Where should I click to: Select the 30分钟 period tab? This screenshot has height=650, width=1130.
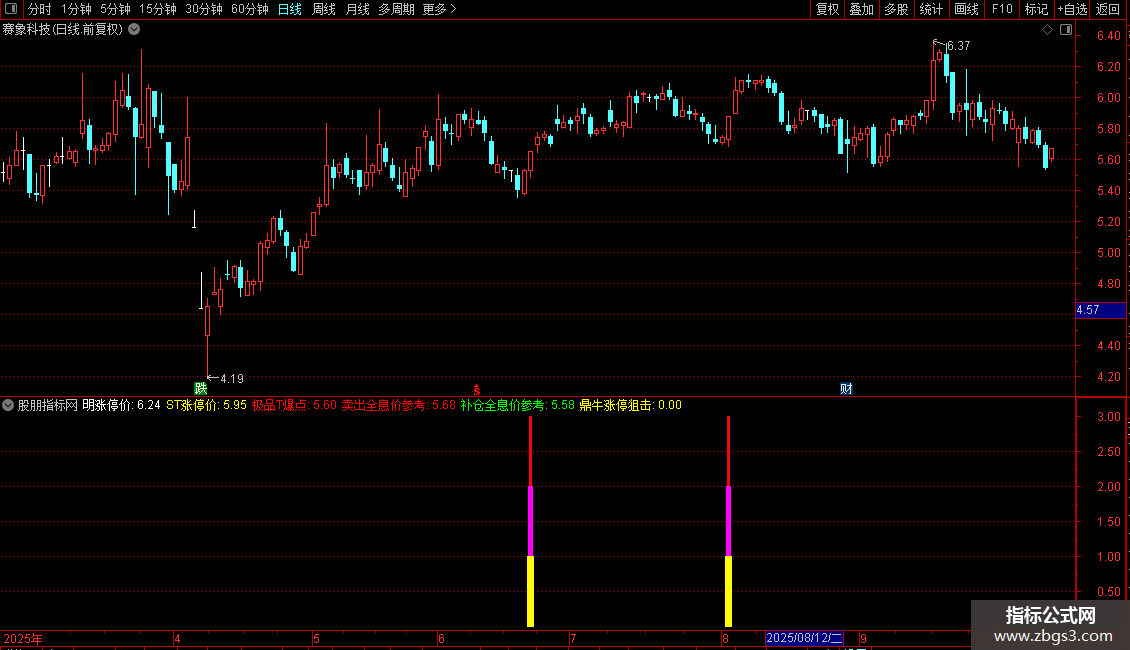click(203, 9)
